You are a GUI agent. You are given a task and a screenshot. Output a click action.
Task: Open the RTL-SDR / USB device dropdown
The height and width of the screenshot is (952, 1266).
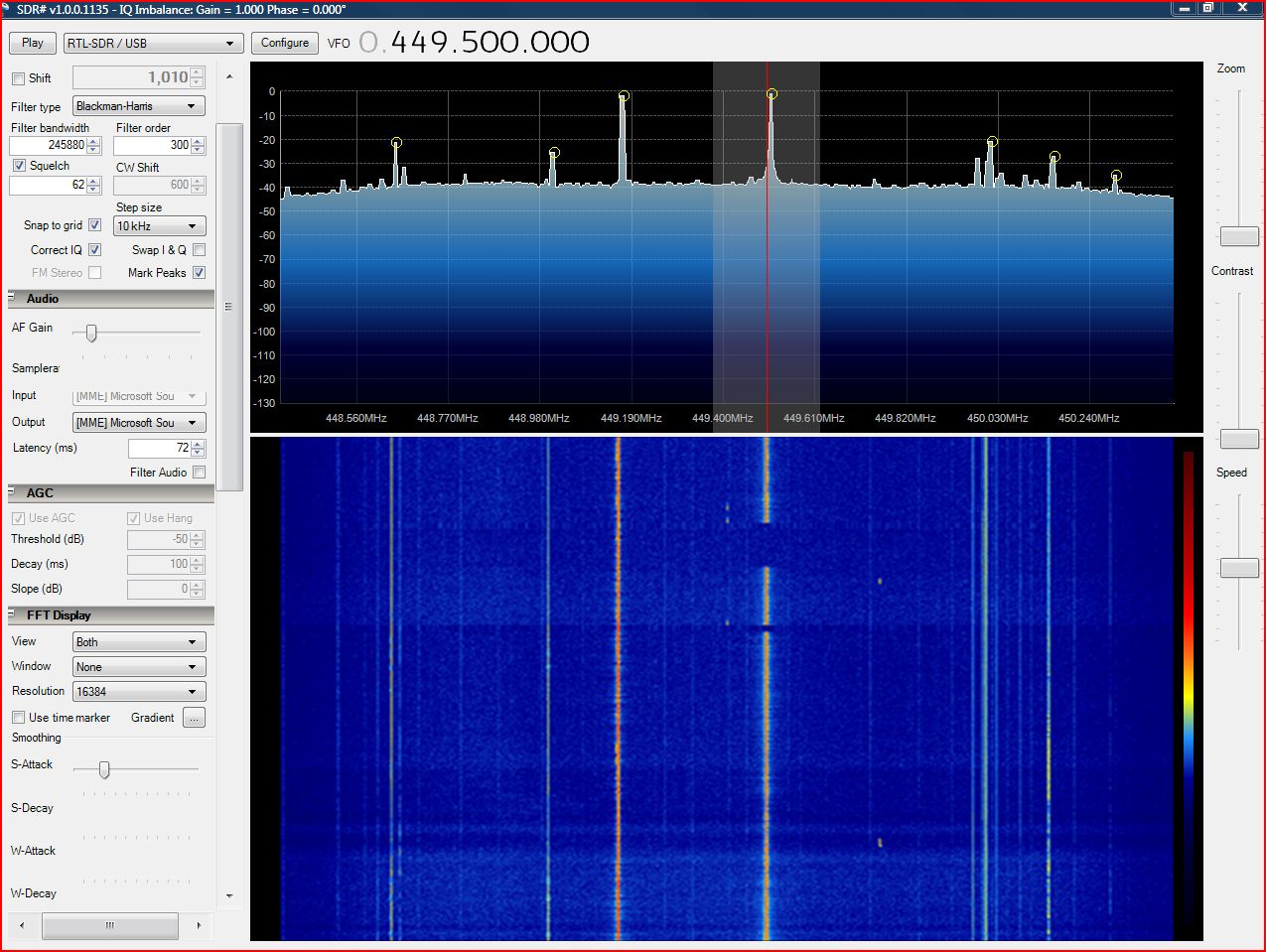(154, 44)
